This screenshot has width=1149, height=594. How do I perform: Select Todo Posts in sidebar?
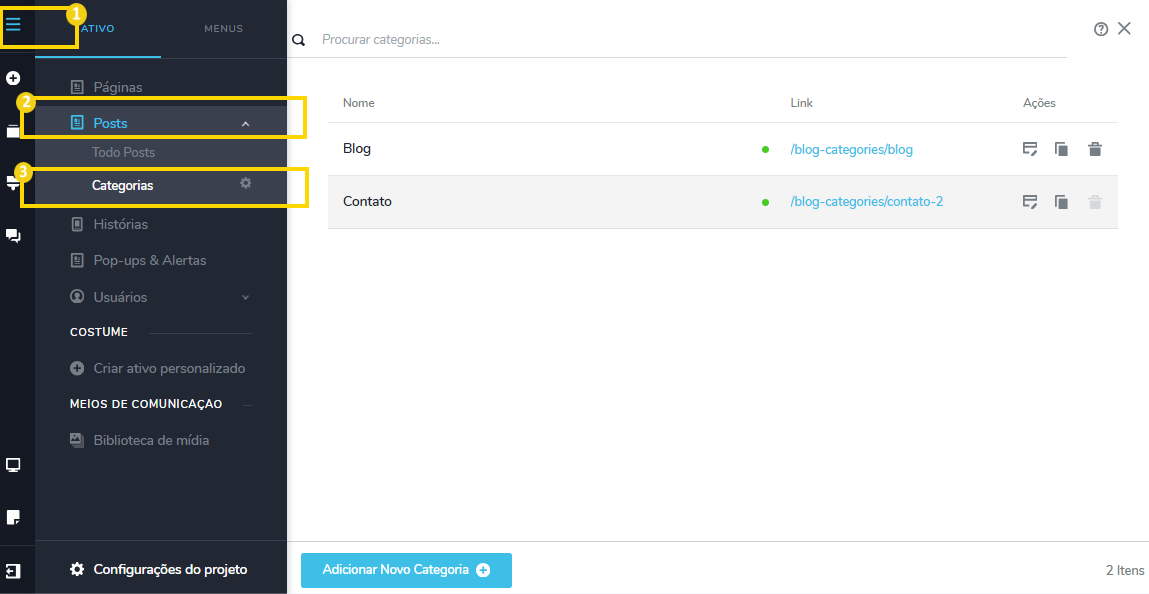click(123, 153)
